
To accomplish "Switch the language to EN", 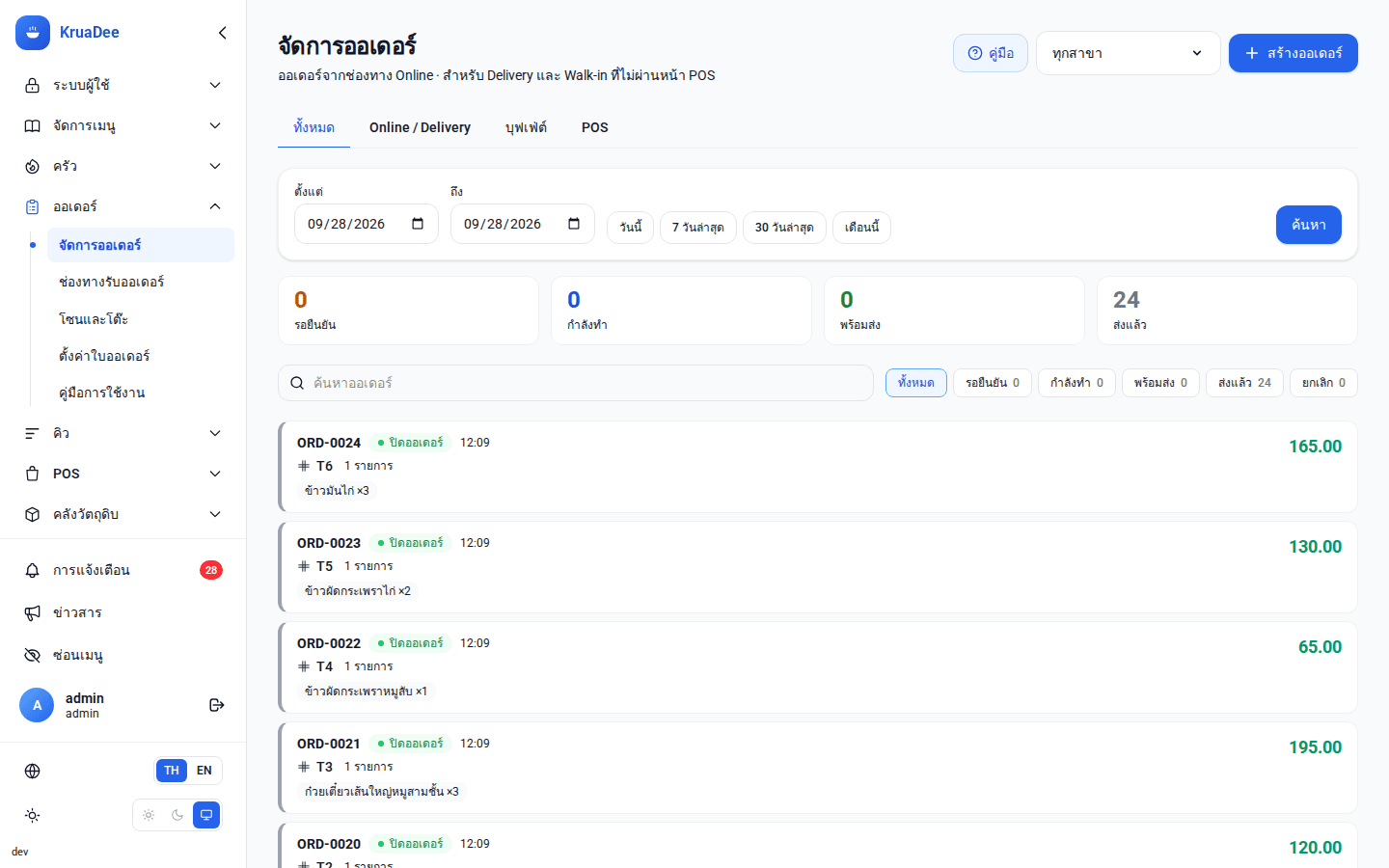I will click(204, 771).
